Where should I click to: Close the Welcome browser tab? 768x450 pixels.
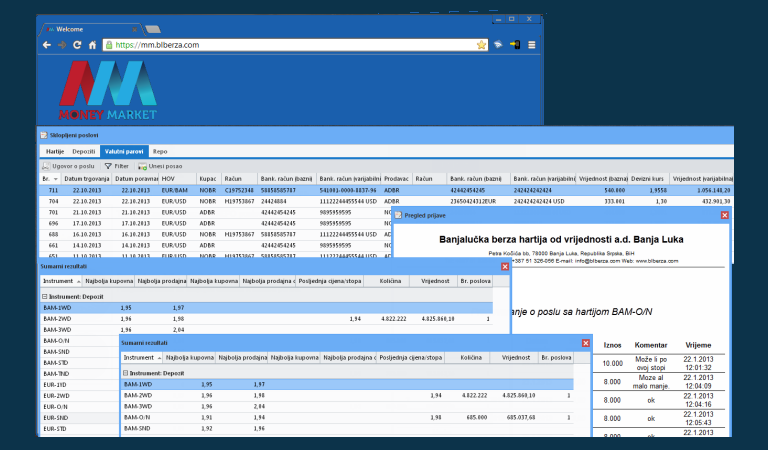135,29
